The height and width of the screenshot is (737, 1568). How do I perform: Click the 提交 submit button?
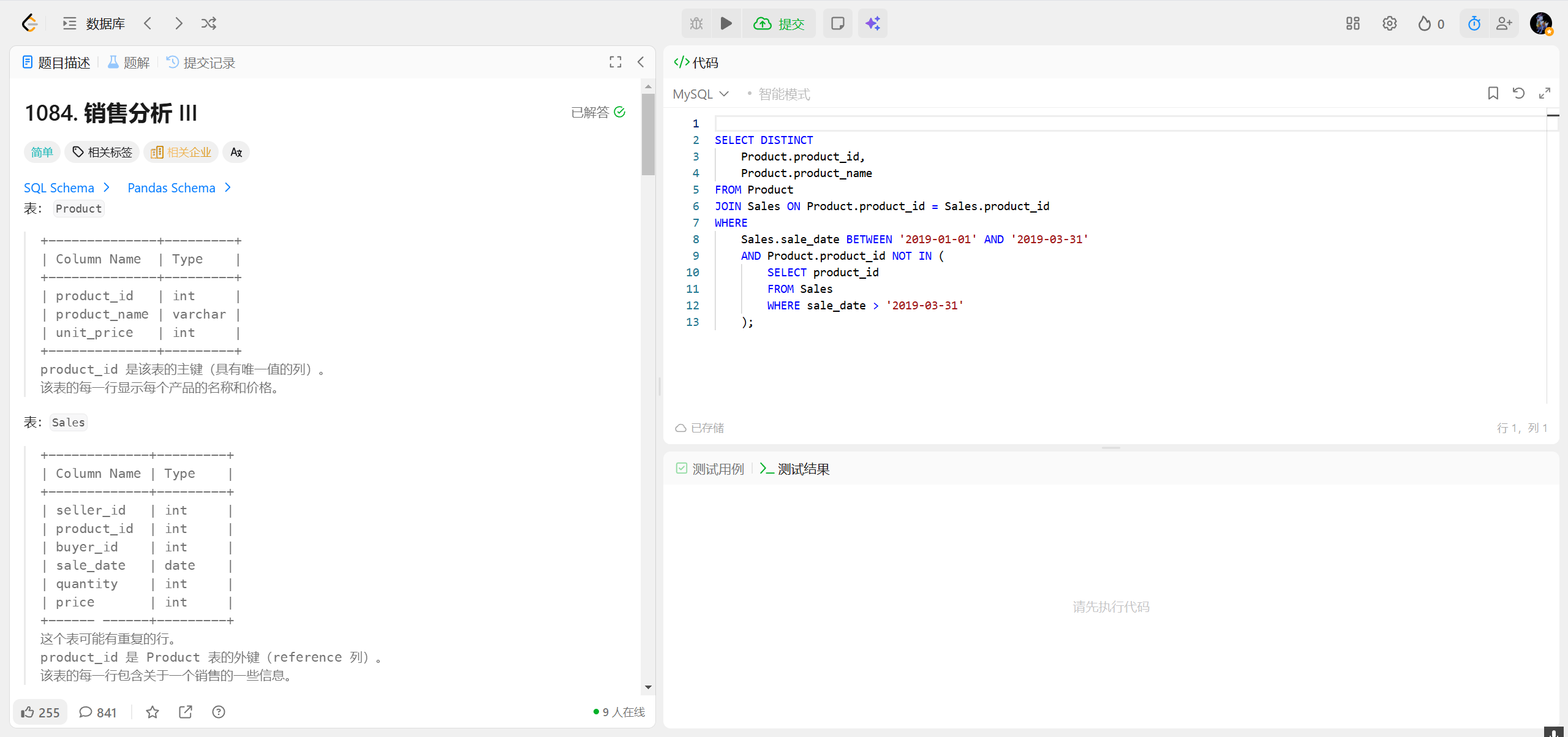(779, 23)
